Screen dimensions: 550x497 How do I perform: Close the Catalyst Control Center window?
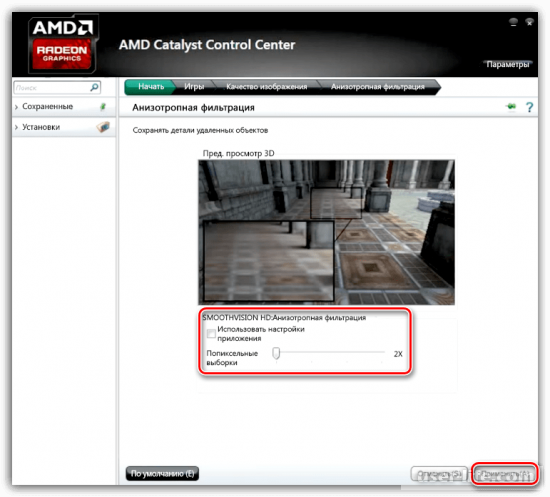click(x=529, y=23)
